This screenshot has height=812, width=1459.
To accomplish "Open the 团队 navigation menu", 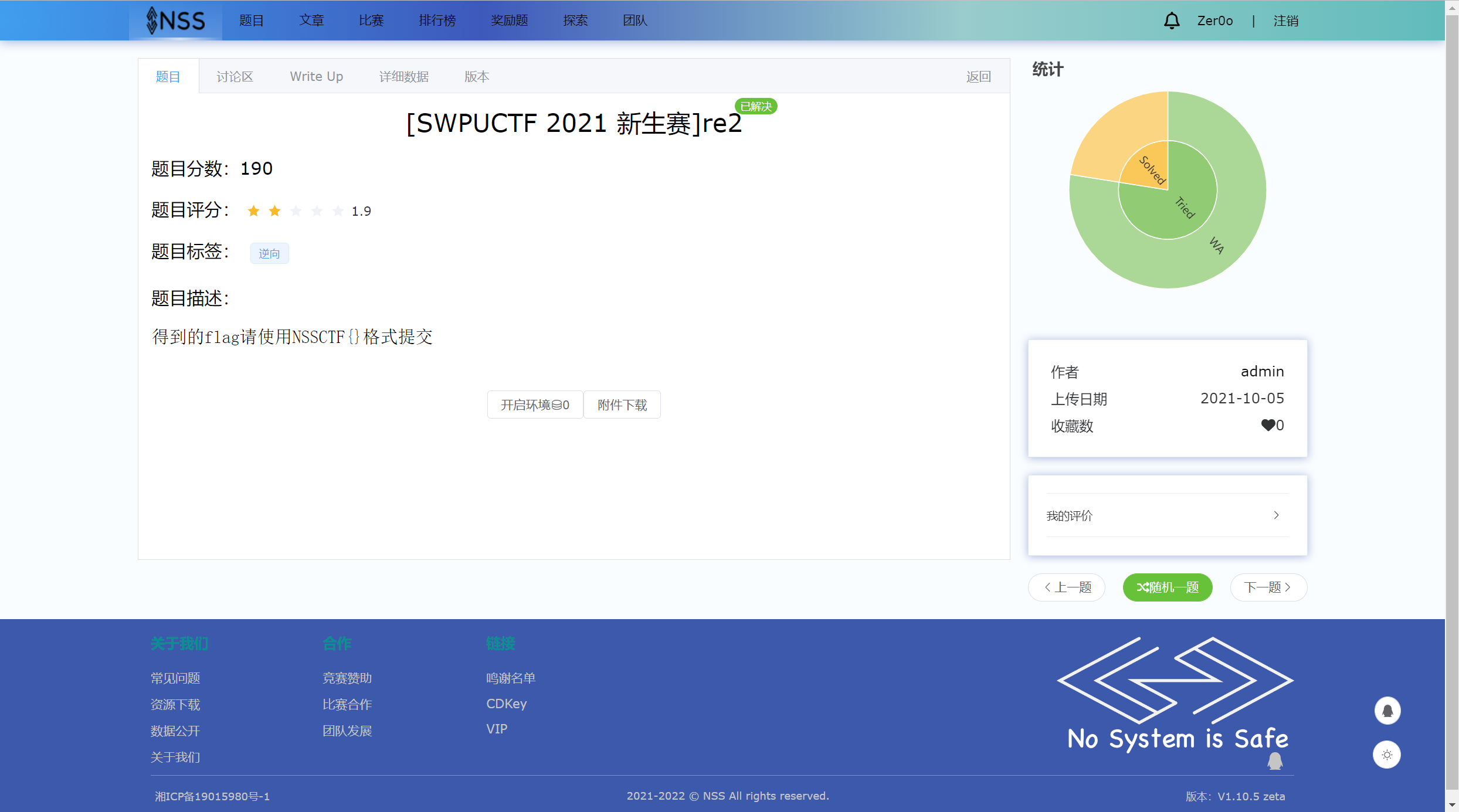I will (x=635, y=21).
